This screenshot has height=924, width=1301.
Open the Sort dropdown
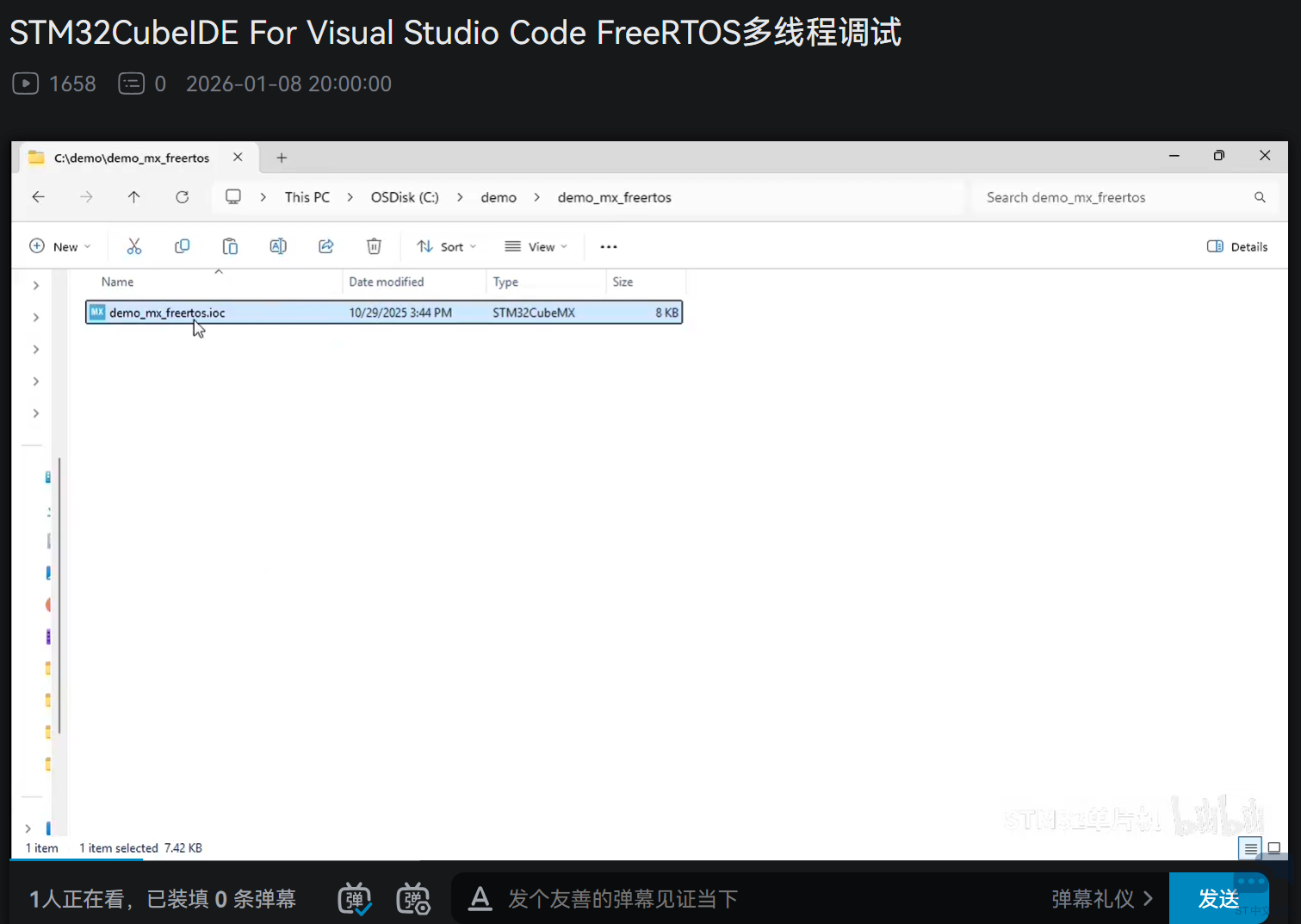pyautogui.click(x=446, y=246)
